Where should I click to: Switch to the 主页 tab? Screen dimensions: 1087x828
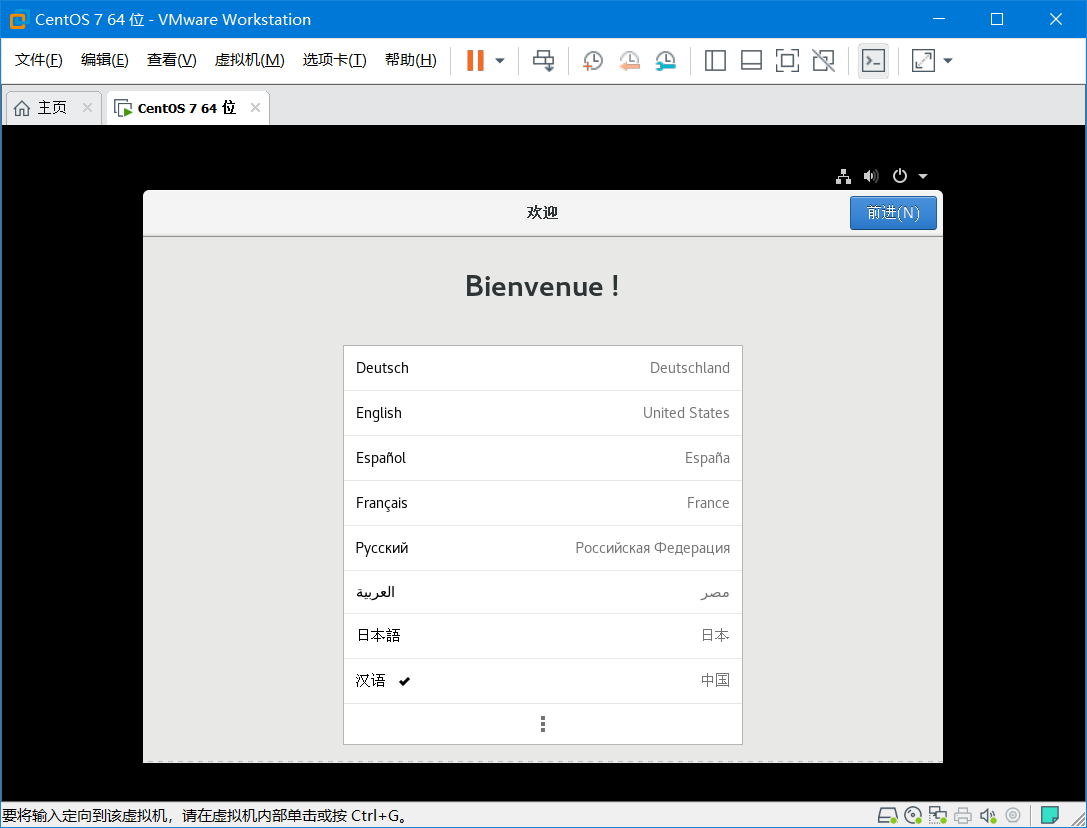click(x=52, y=108)
